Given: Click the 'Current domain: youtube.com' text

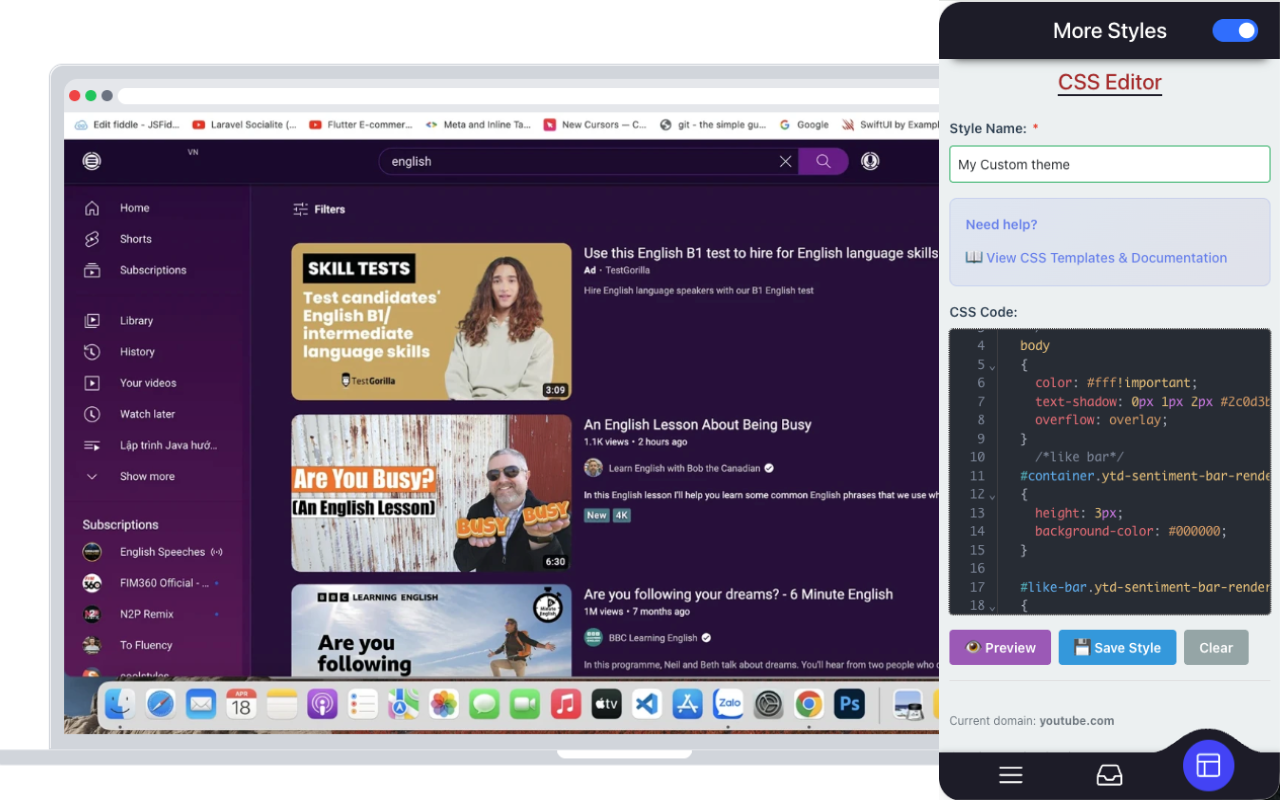Looking at the screenshot, I should [1032, 721].
